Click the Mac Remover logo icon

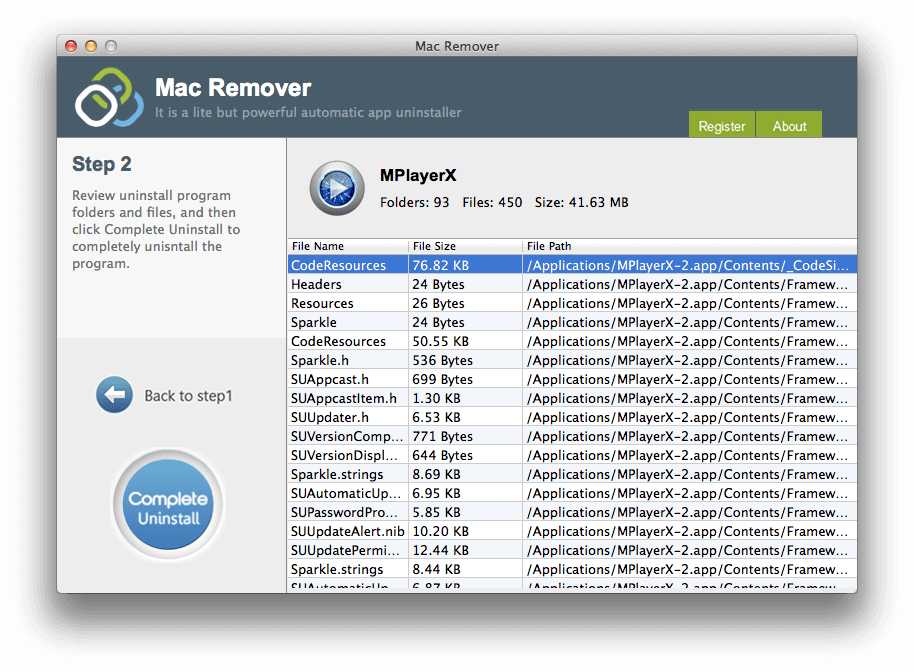(x=109, y=97)
